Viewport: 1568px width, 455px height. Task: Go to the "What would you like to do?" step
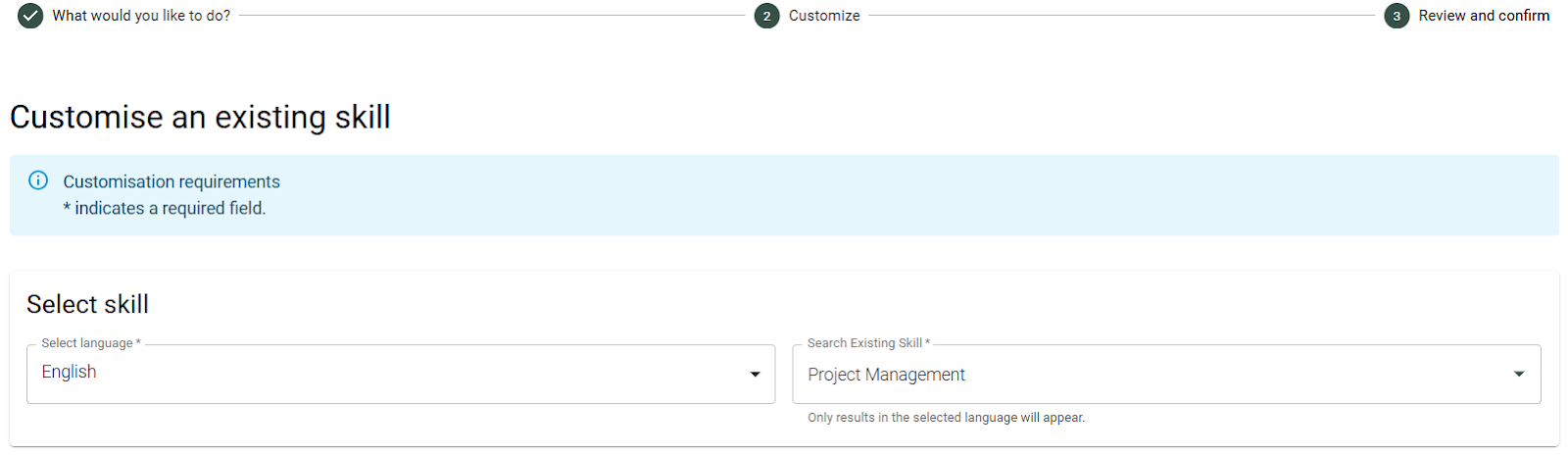tap(141, 16)
